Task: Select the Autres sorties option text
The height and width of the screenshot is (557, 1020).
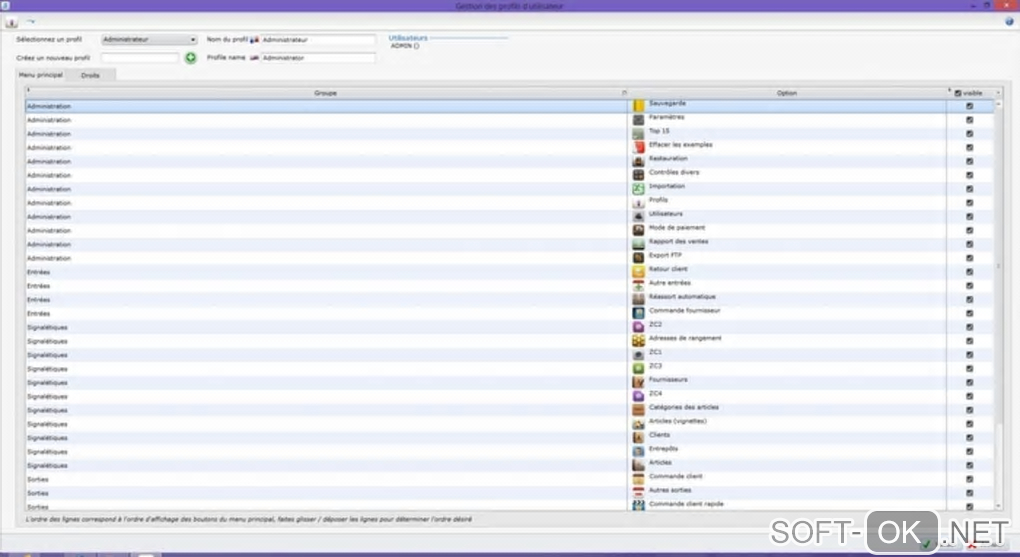Action: pyautogui.click(x=670, y=490)
